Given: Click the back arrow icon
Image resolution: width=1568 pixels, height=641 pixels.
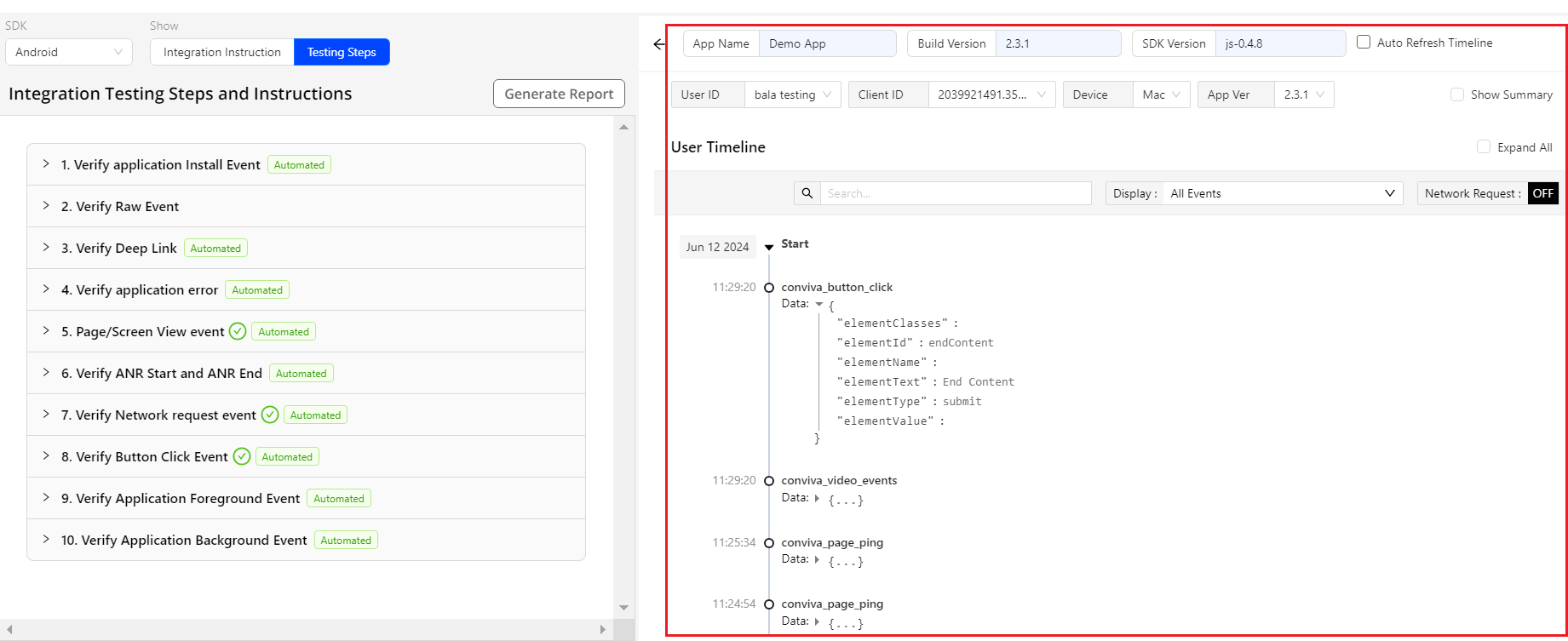Looking at the screenshot, I should pyautogui.click(x=659, y=43).
